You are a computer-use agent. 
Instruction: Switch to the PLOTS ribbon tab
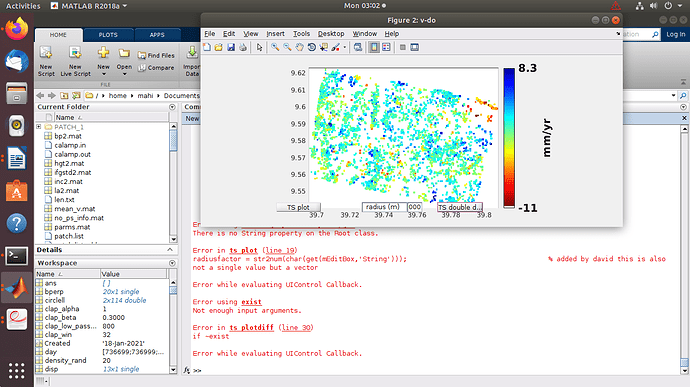pyautogui.click(x=108, y=35)
